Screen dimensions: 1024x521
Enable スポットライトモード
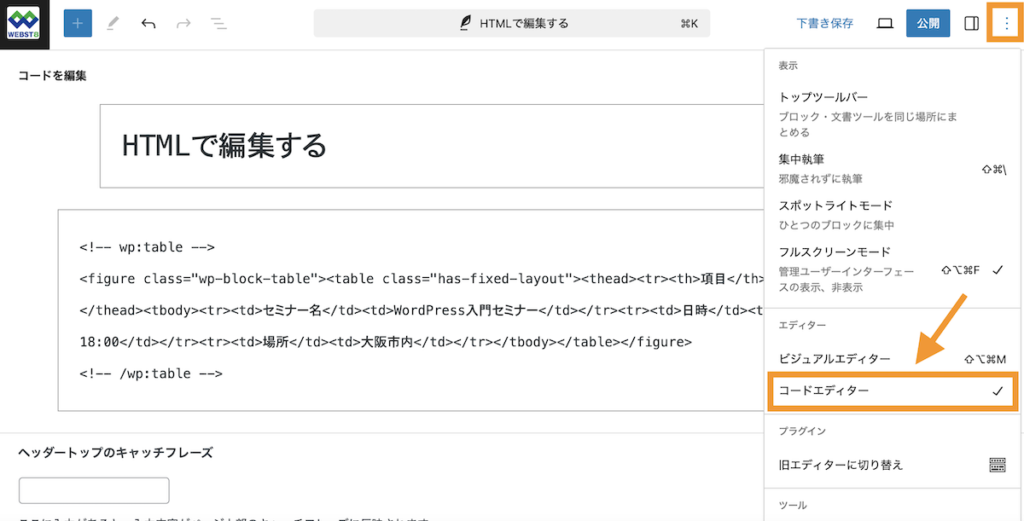click(890, 215)
